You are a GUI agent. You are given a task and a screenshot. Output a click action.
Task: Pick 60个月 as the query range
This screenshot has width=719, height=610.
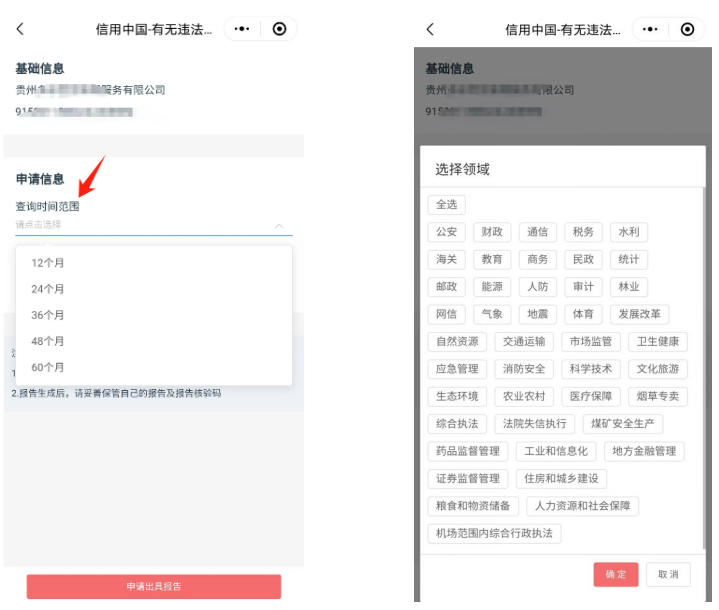[48, 367]
